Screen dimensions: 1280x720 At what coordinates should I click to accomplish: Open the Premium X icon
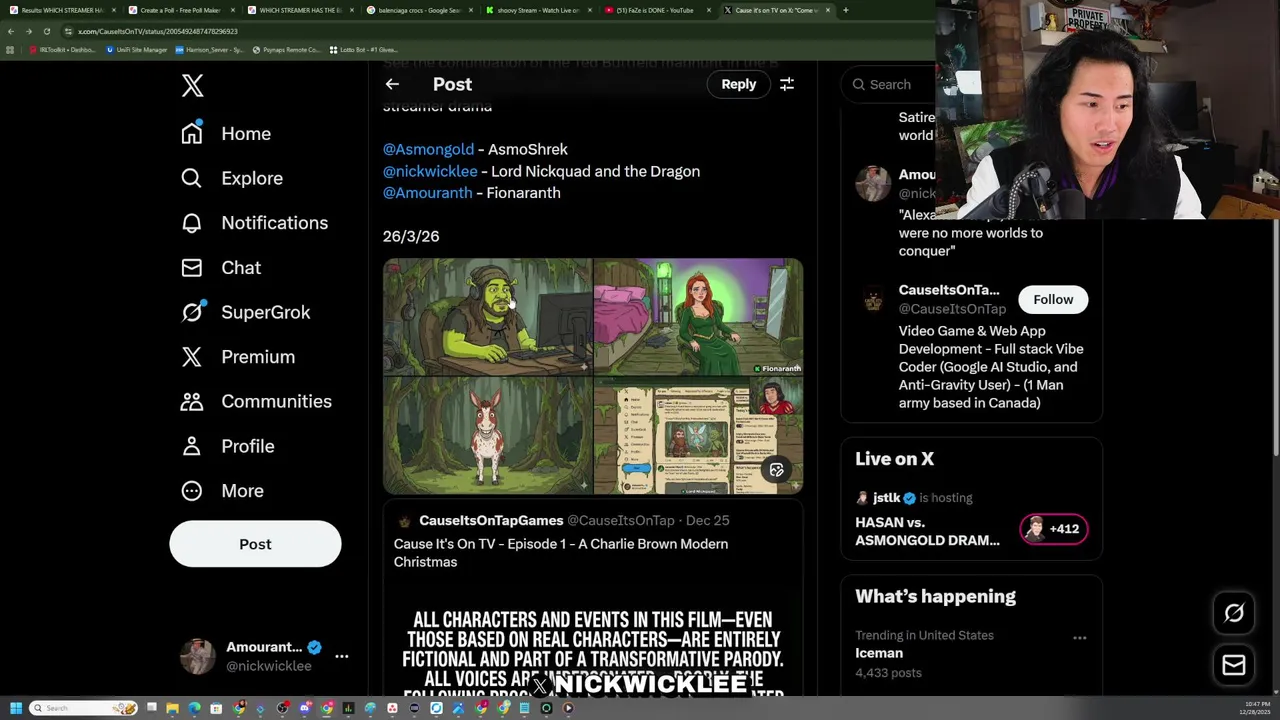[x=191, y=357]
